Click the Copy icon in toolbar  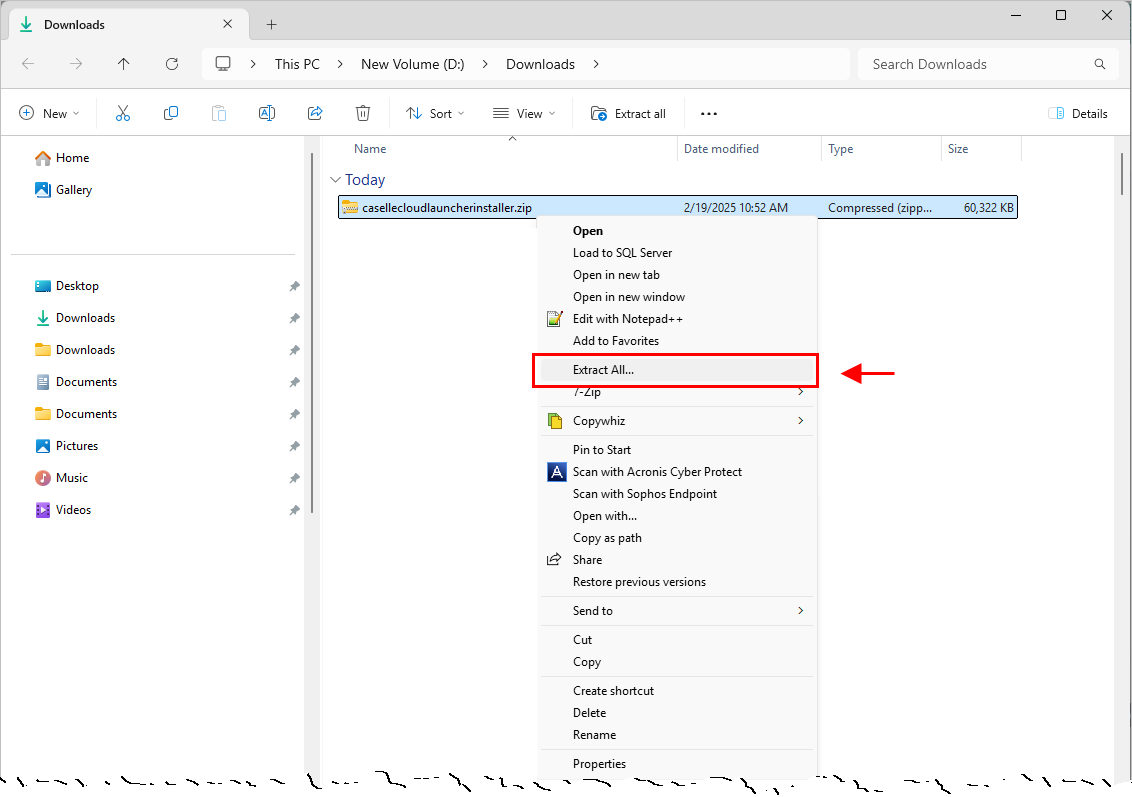click(x=171, y=114)
